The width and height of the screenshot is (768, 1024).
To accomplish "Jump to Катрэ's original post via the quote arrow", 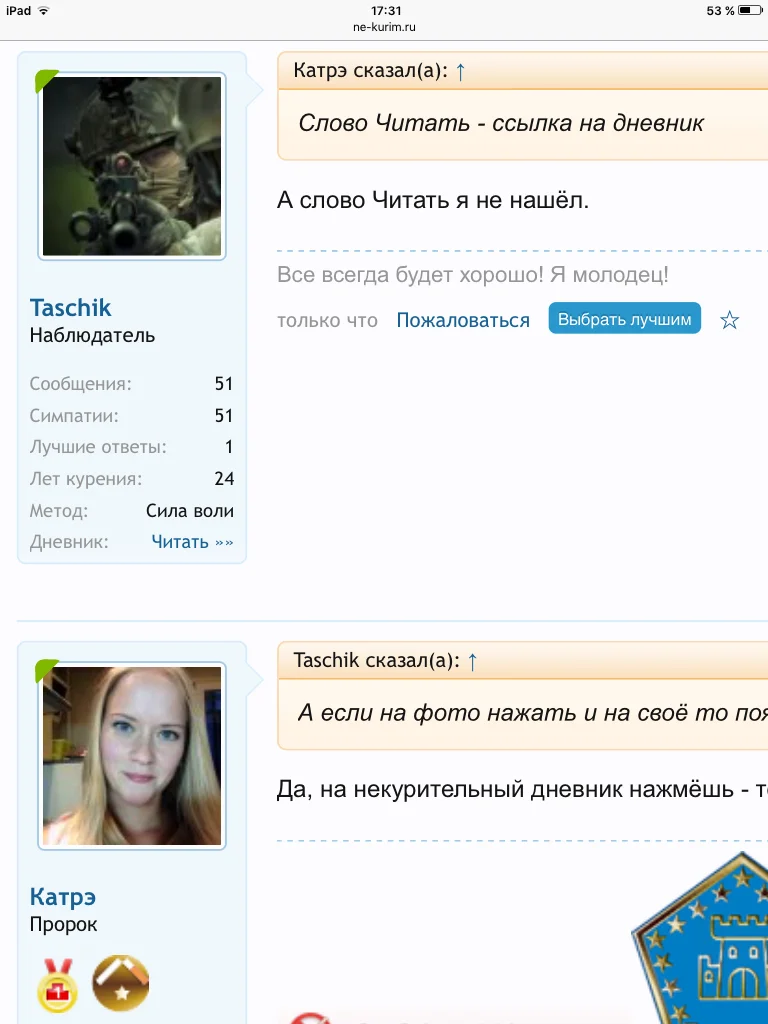I will (460, 71).
